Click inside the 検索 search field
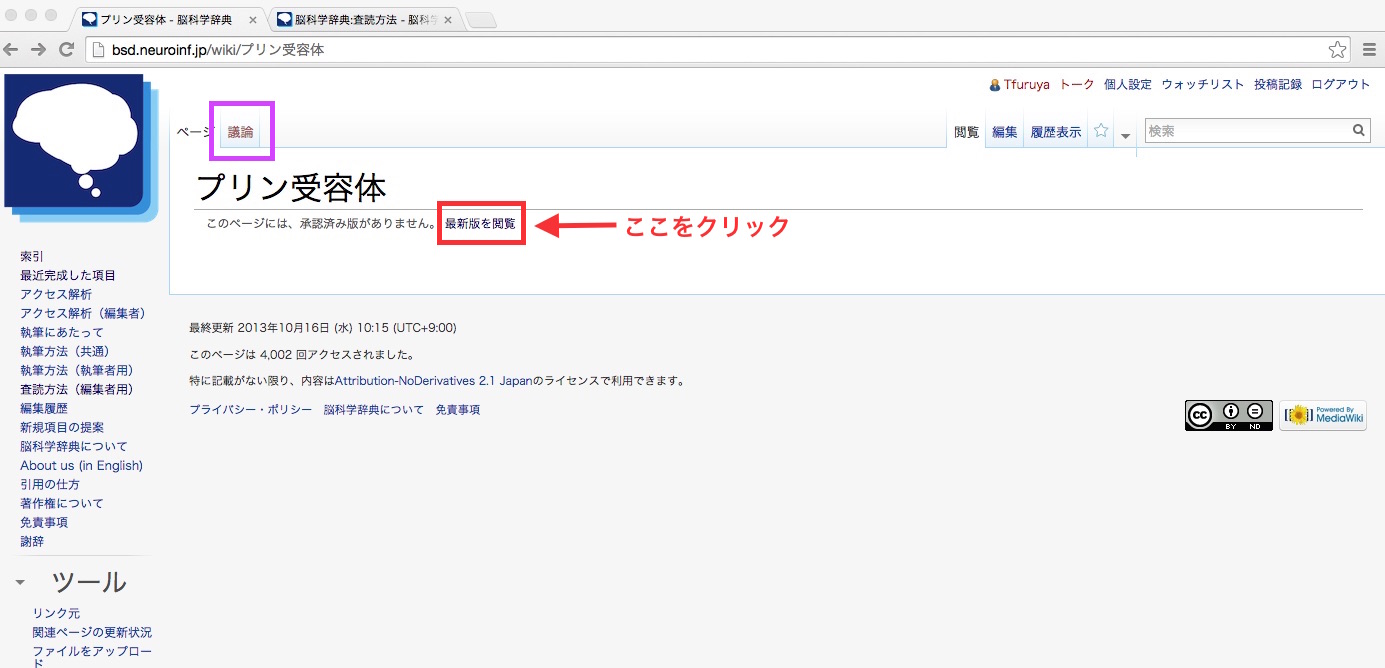Image resolution: width=1385 pixels, height=668 pixels. (1246, 130)
